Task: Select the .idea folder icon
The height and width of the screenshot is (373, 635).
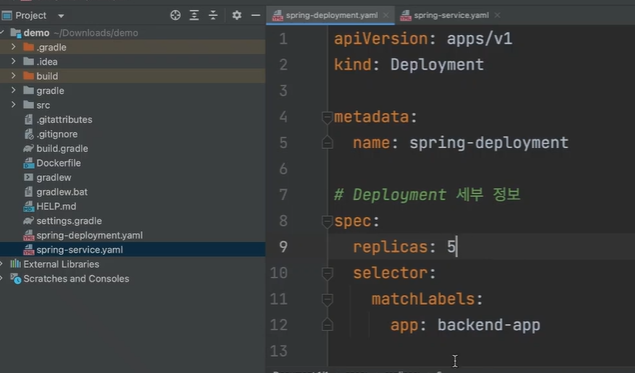Action: pyautogui.click(x=28, y=61)
